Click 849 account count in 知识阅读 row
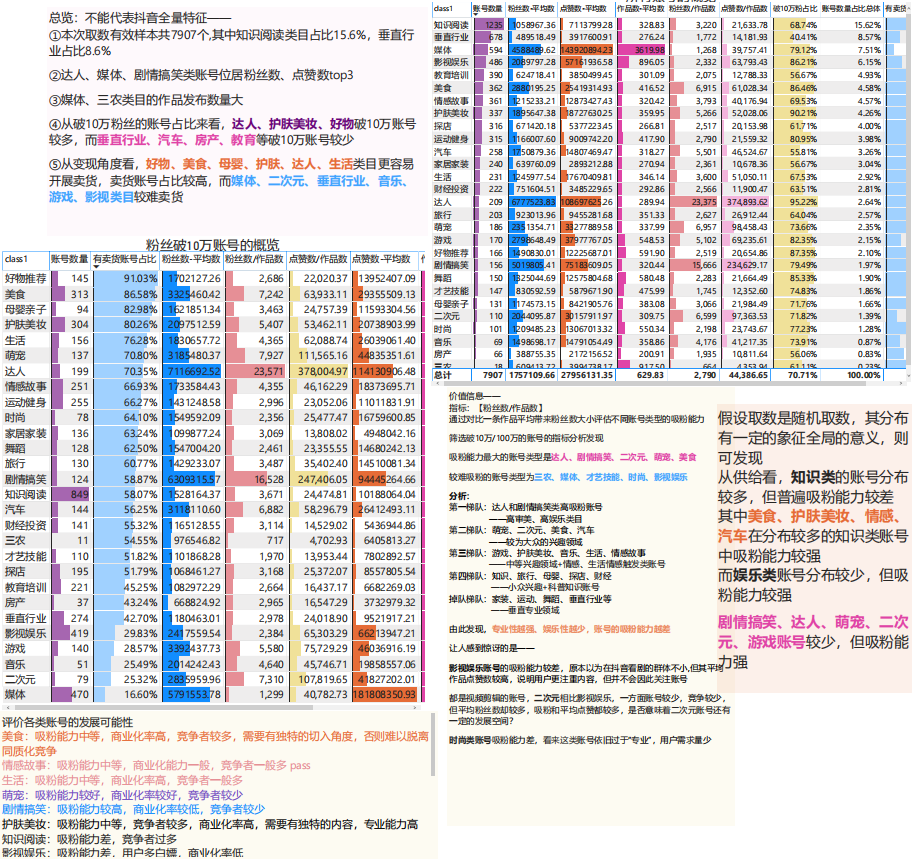Screen dimensions: 912x868 tap(80, 495)
